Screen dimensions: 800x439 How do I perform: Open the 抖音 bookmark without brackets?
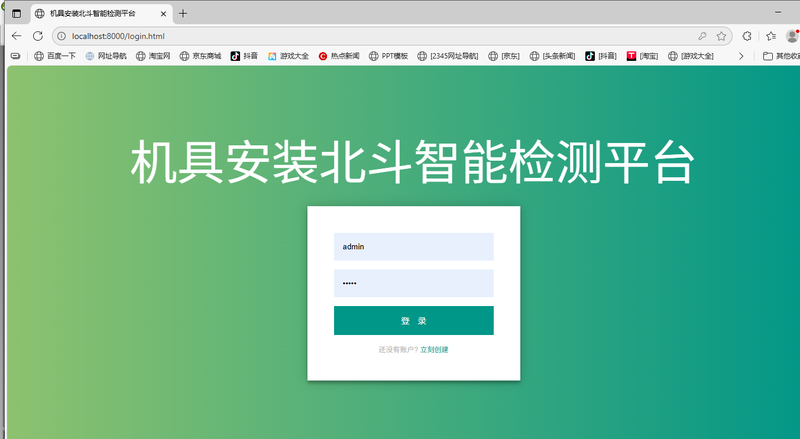click(244, 56)
